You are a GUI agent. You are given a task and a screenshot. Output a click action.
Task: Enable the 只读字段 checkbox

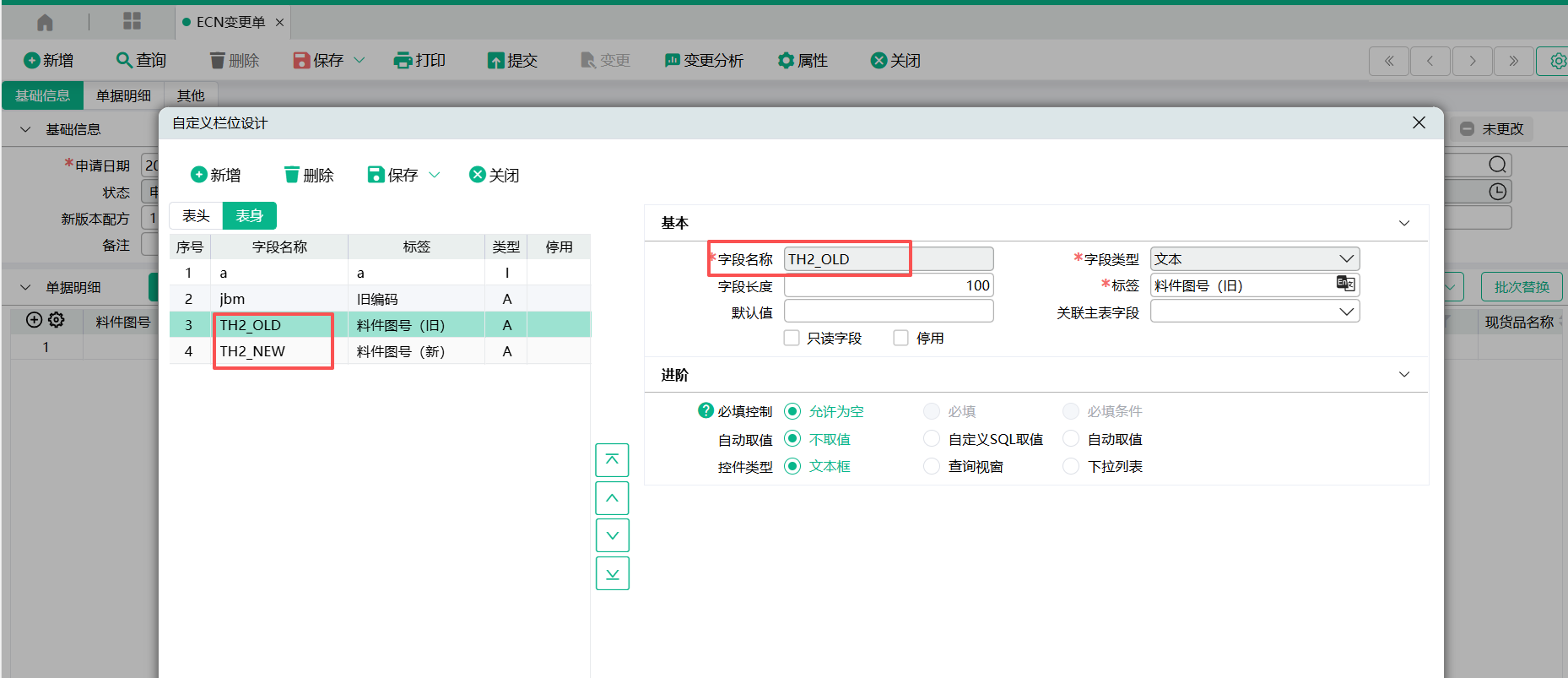pyautogui.click(x=792, y=338)
